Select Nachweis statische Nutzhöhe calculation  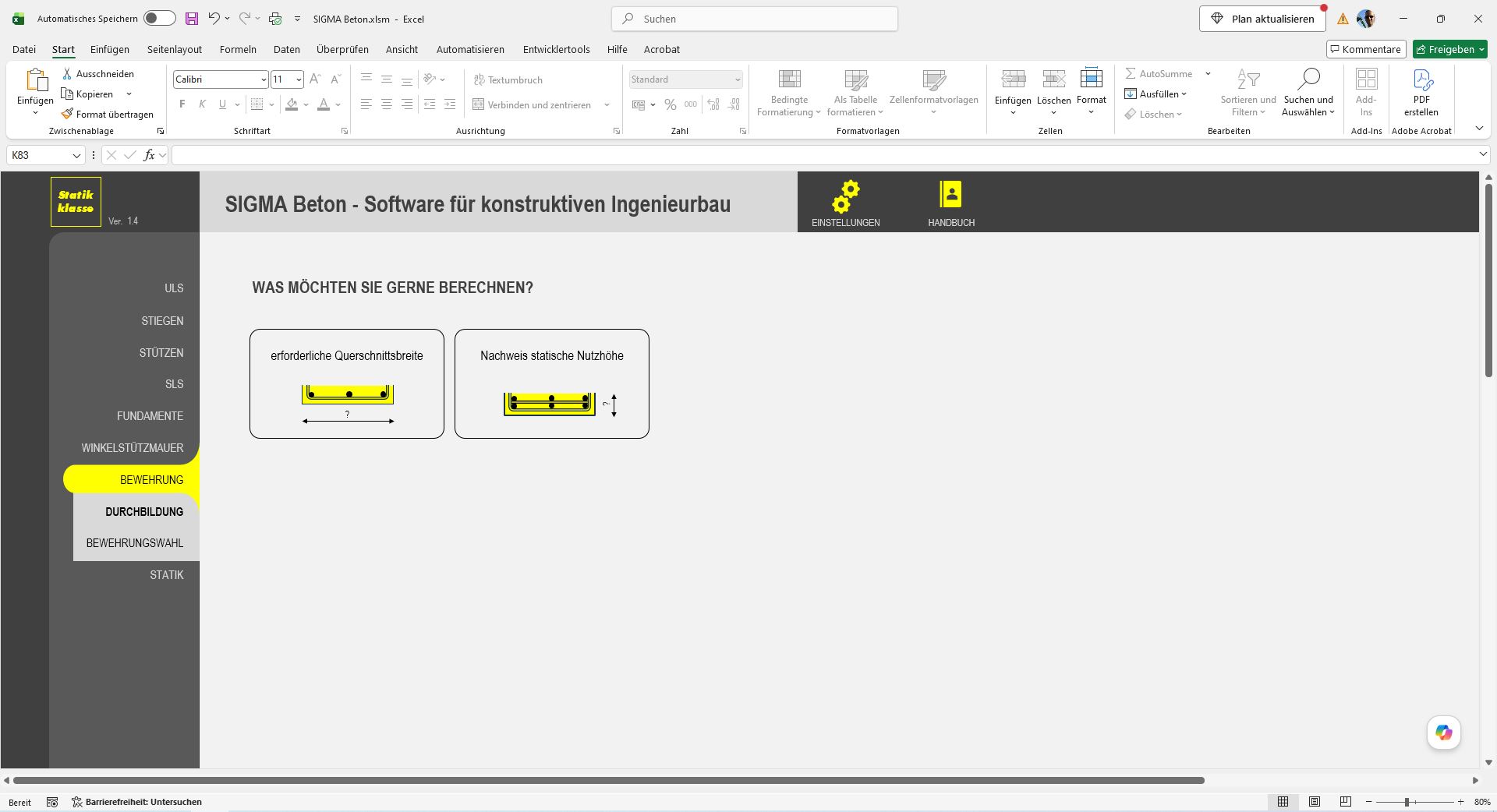pyautogui.click(x=552, y=383)
